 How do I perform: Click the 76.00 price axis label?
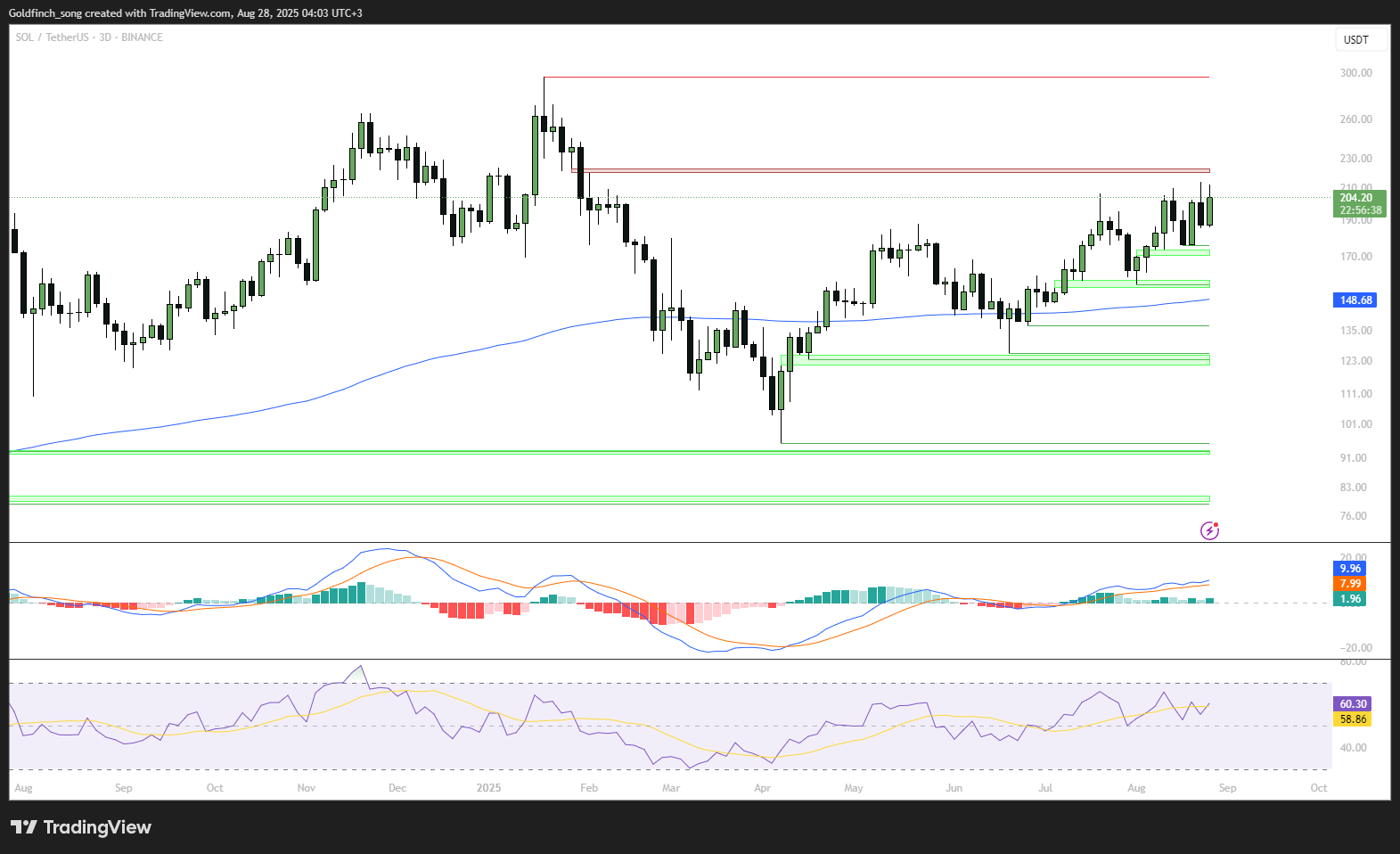click(x=1353, y=516)
